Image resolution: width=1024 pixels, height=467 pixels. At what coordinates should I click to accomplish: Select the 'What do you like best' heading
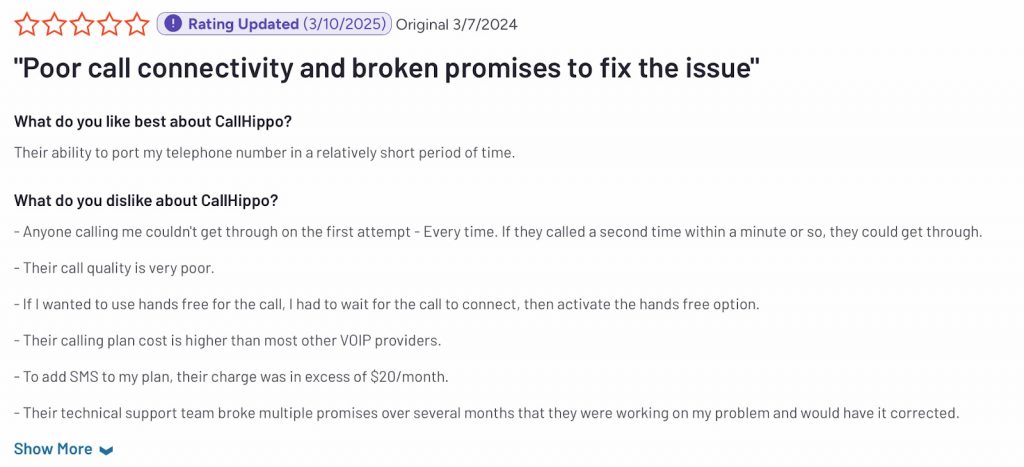[152, 122]
